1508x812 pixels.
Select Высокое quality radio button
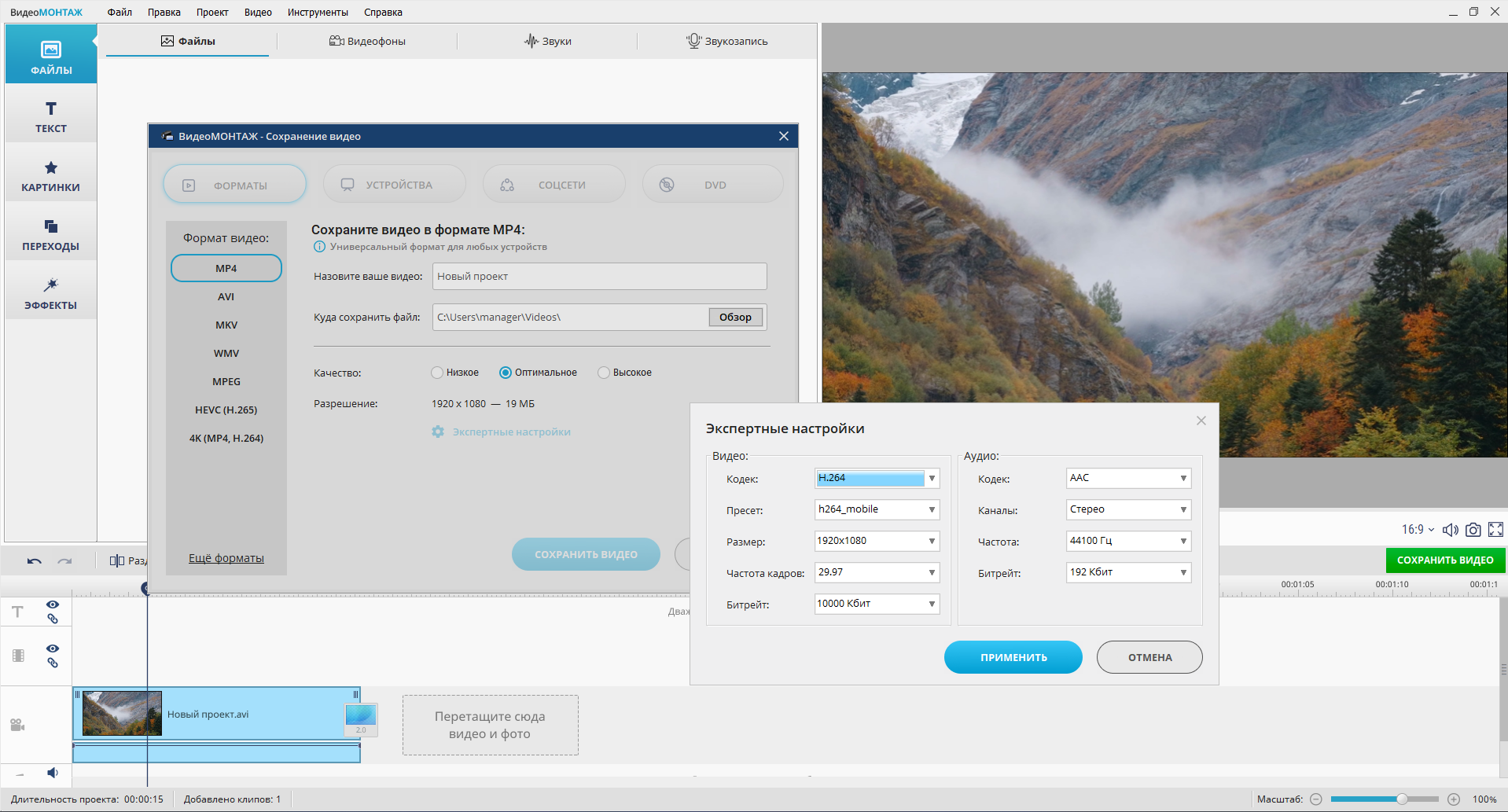pyautogui.click(x=604, y=373)
